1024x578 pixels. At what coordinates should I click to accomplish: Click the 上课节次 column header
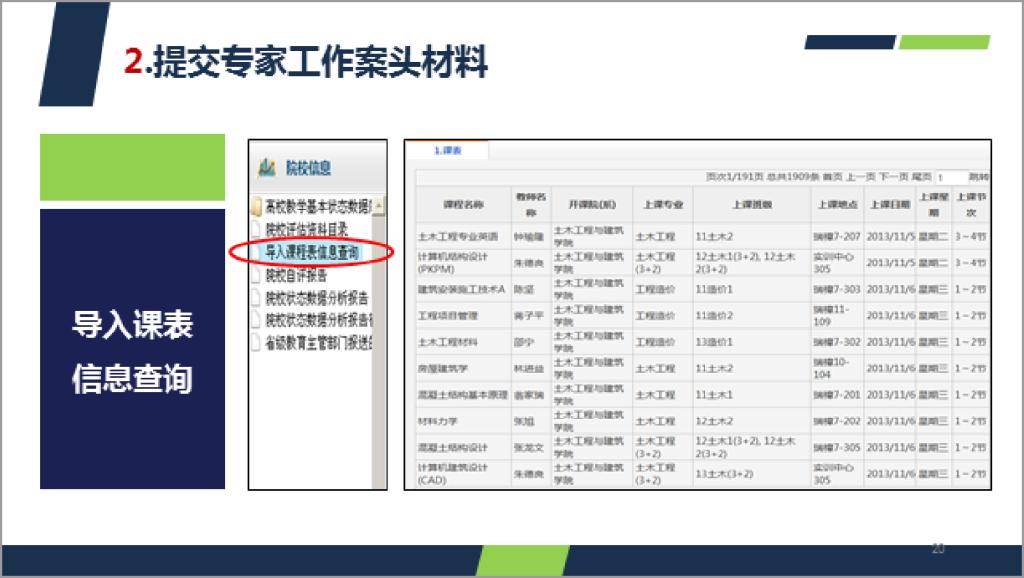point(970,204)
